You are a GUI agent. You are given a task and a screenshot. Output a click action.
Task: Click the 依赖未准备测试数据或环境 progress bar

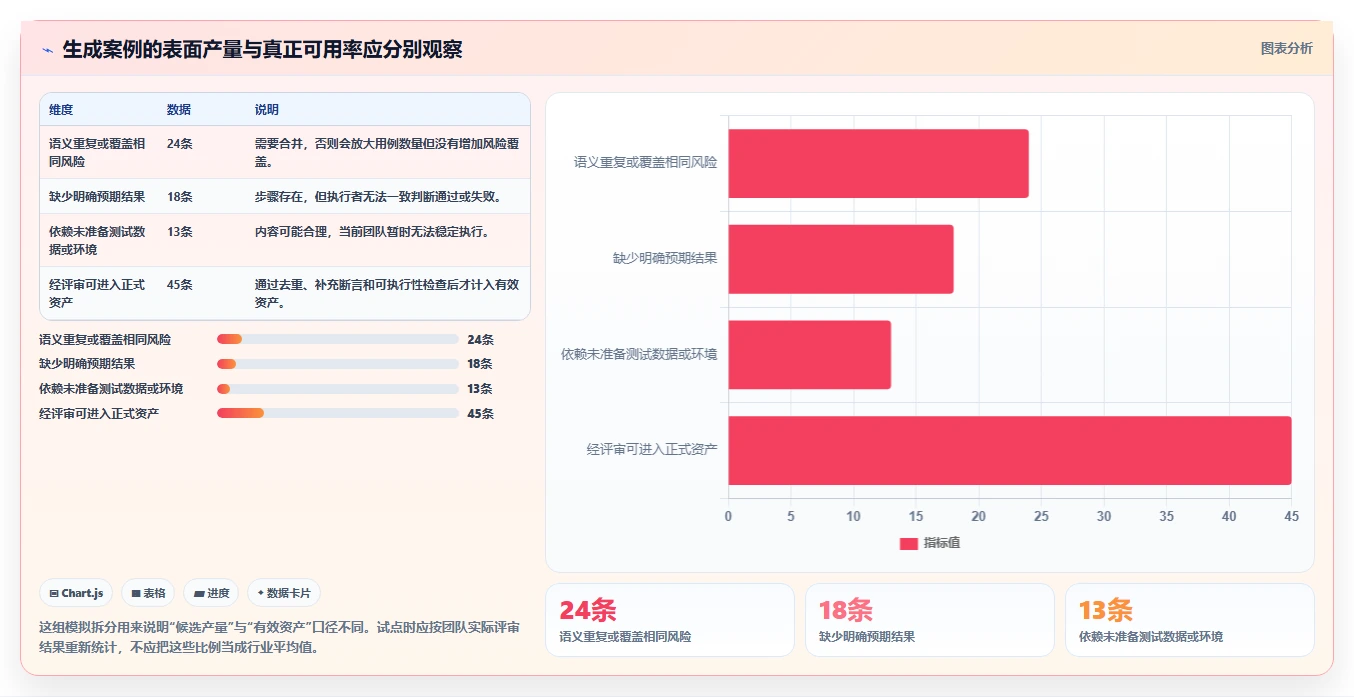pyautogui.click(x=338, y=389)
